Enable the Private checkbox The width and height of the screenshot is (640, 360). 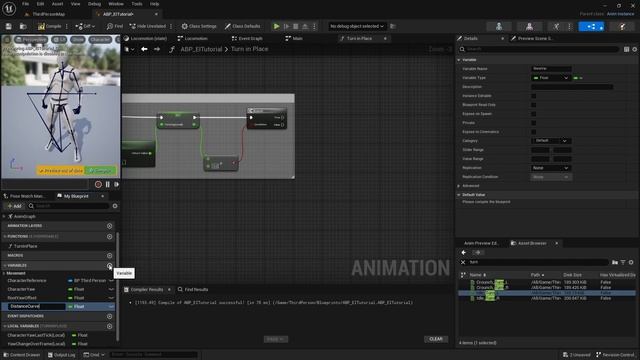tap(533, 123)
